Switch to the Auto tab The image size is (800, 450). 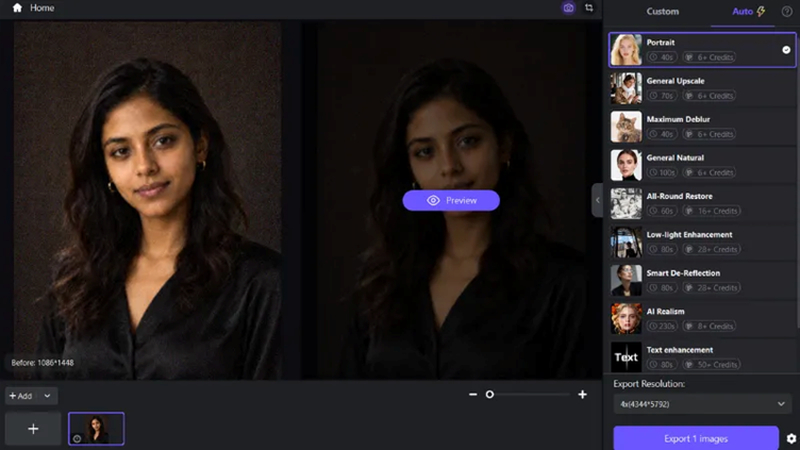(x=748, y=11)
